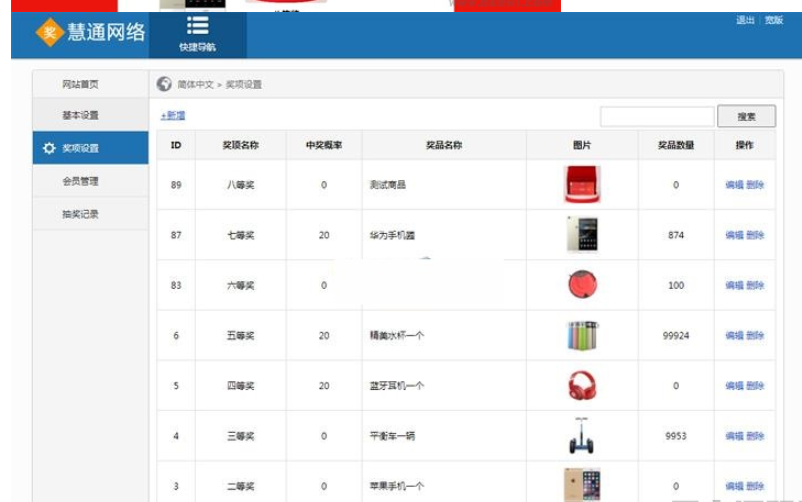Edit the 四等奖 row
Viewport: 802px width, 502px height.
click(734, 385)
